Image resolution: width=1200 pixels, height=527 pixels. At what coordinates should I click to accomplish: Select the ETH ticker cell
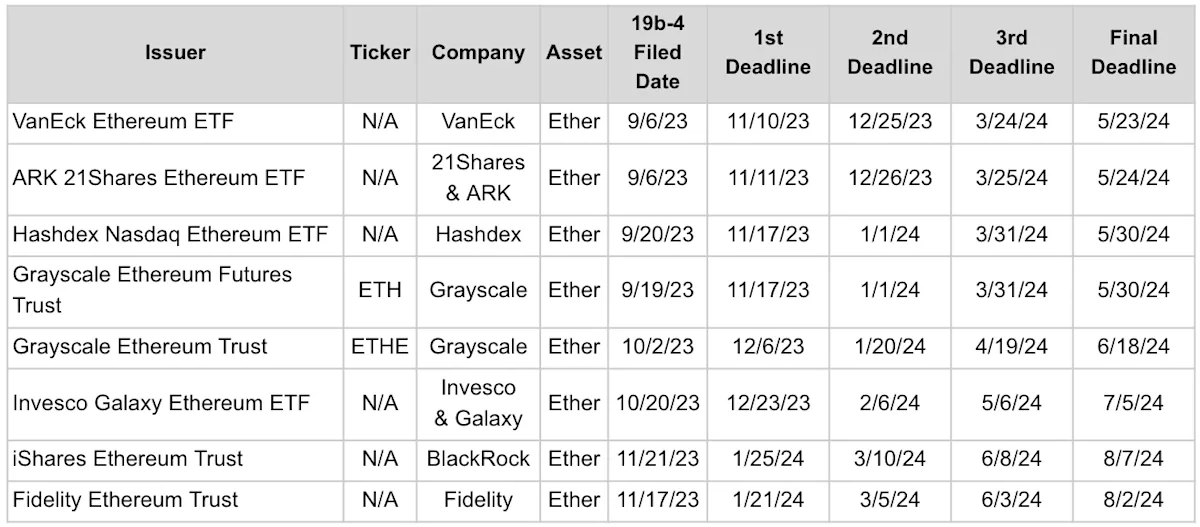(380, 290)
